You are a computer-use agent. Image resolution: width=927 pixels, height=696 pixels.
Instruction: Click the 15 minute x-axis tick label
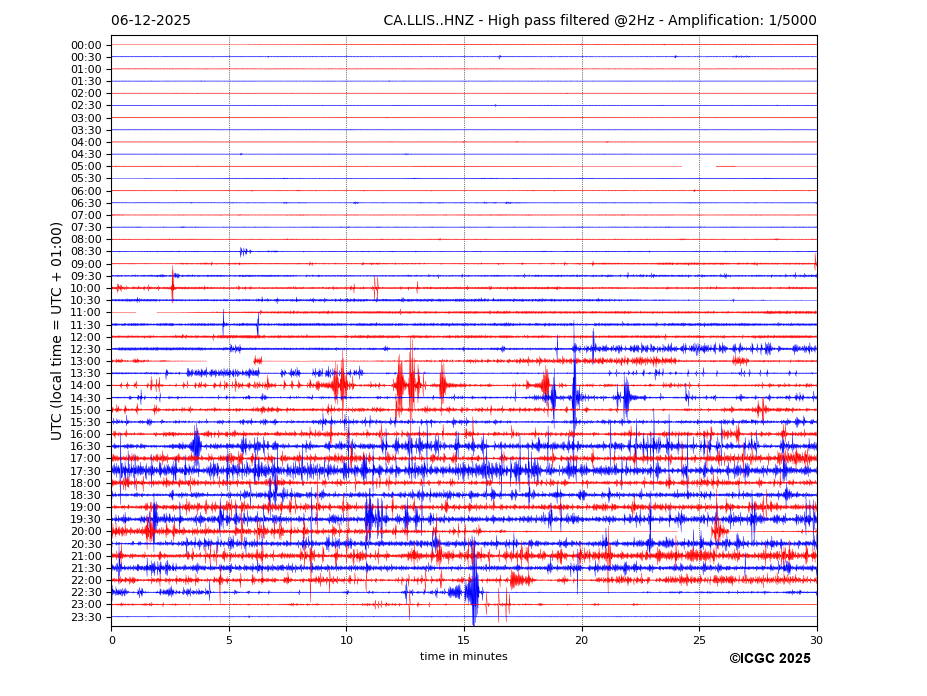[x=464, y=639]
